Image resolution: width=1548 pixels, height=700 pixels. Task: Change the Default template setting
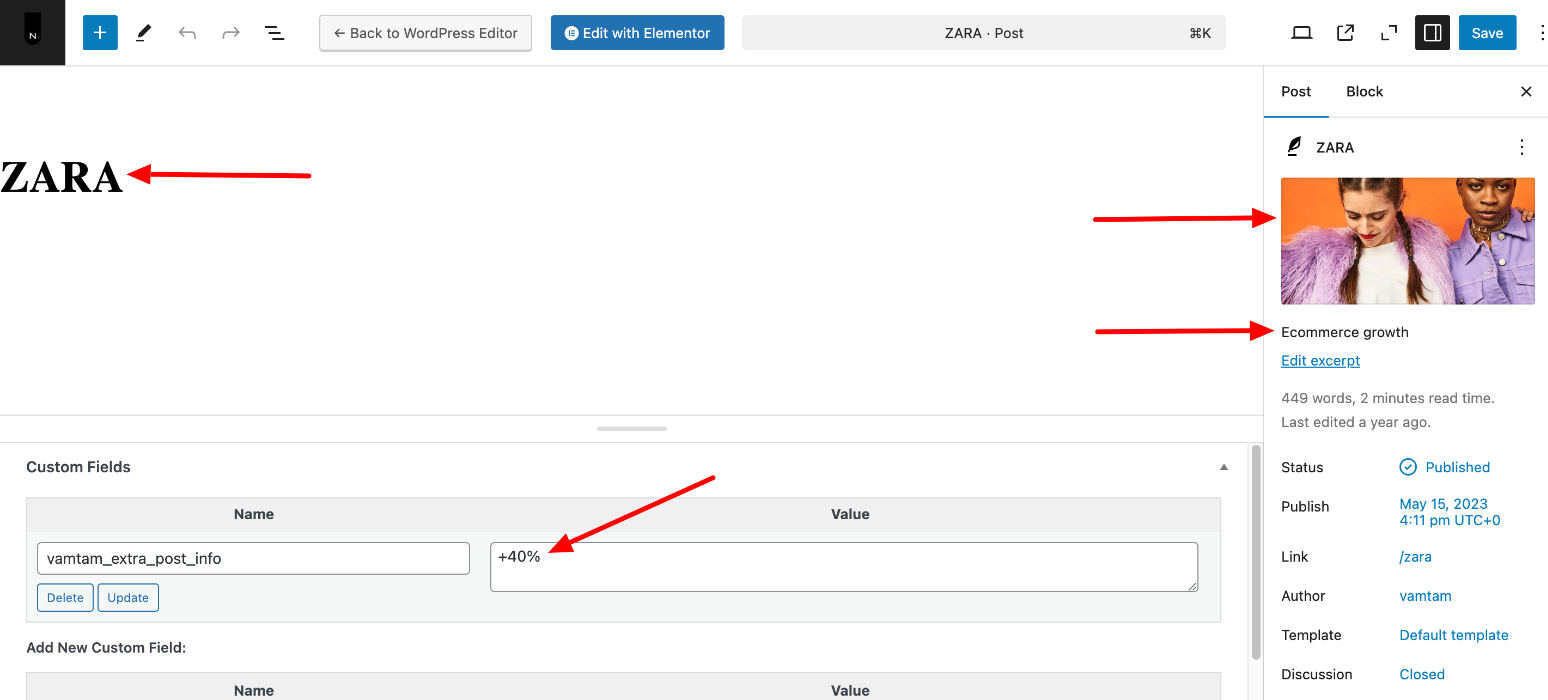click(x=1454, y=635)
